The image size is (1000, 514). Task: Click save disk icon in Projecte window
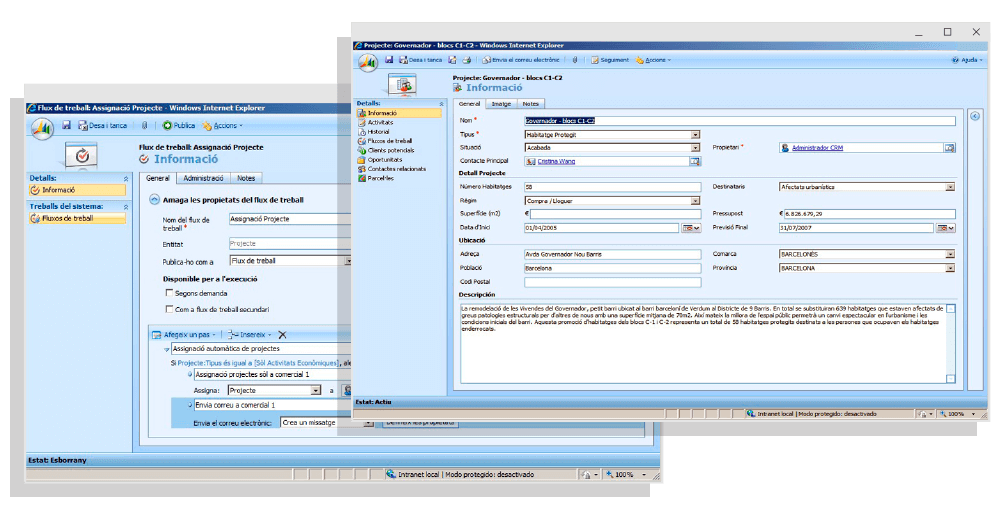coord(389,60)
